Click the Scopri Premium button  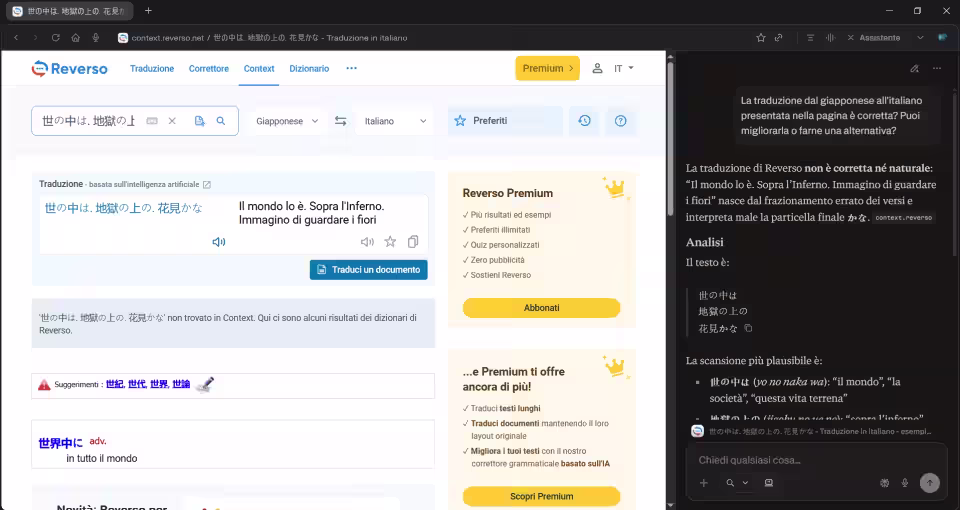[541, 497]
